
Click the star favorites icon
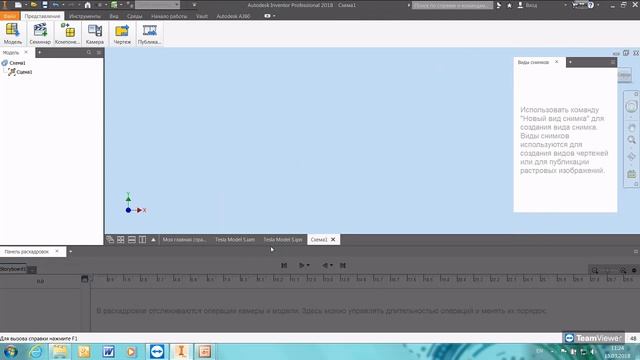[509, 5]
